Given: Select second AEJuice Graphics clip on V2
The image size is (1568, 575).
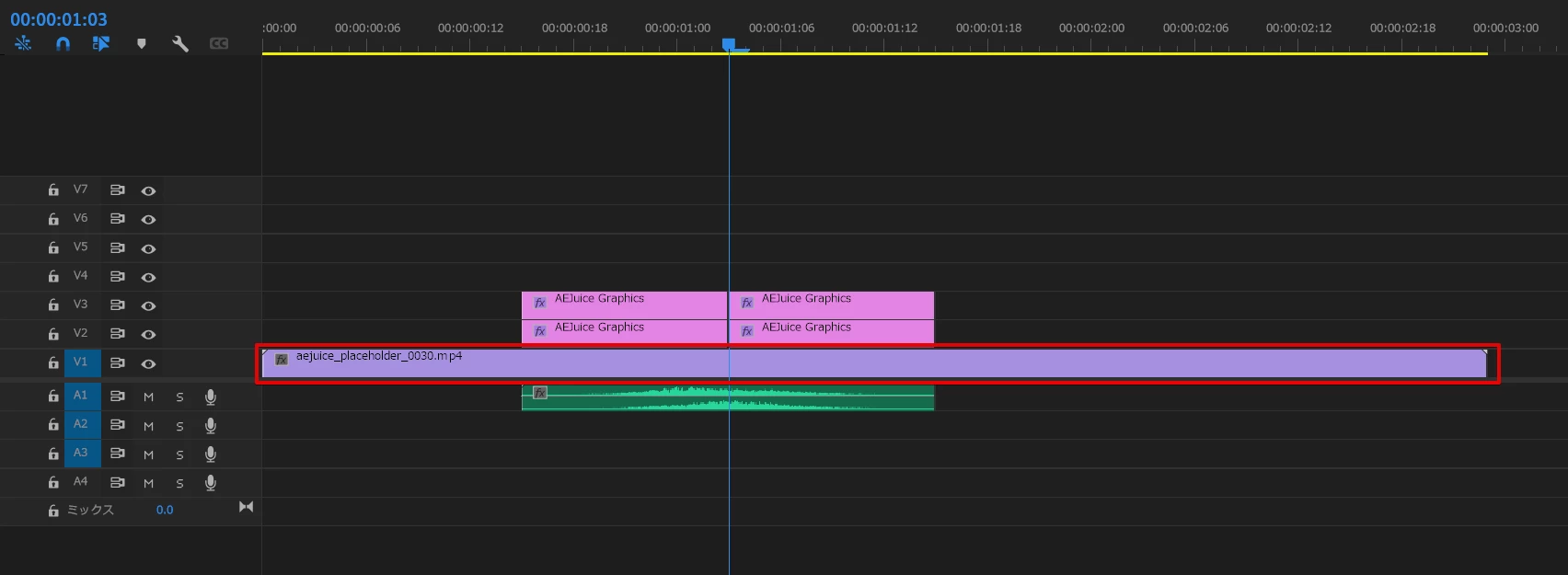Looking at the screenshot, I should 832,333.
